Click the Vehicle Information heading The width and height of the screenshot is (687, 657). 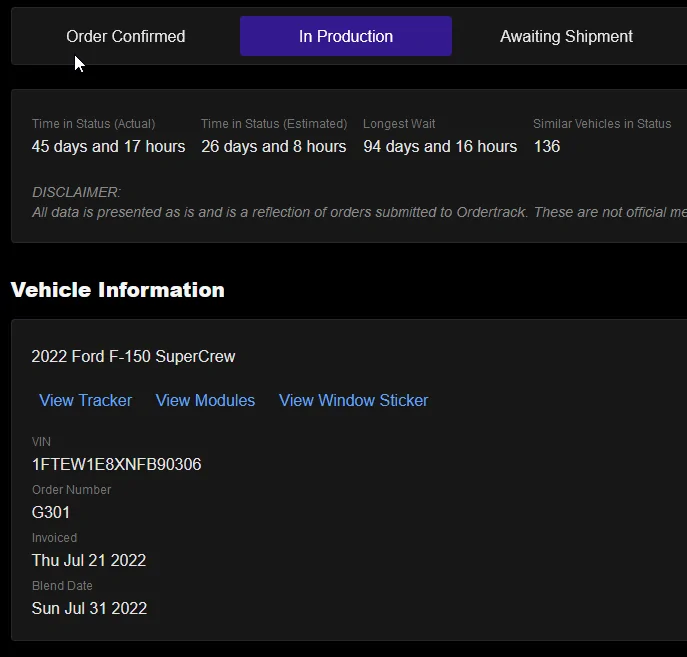tap(117, 290)
